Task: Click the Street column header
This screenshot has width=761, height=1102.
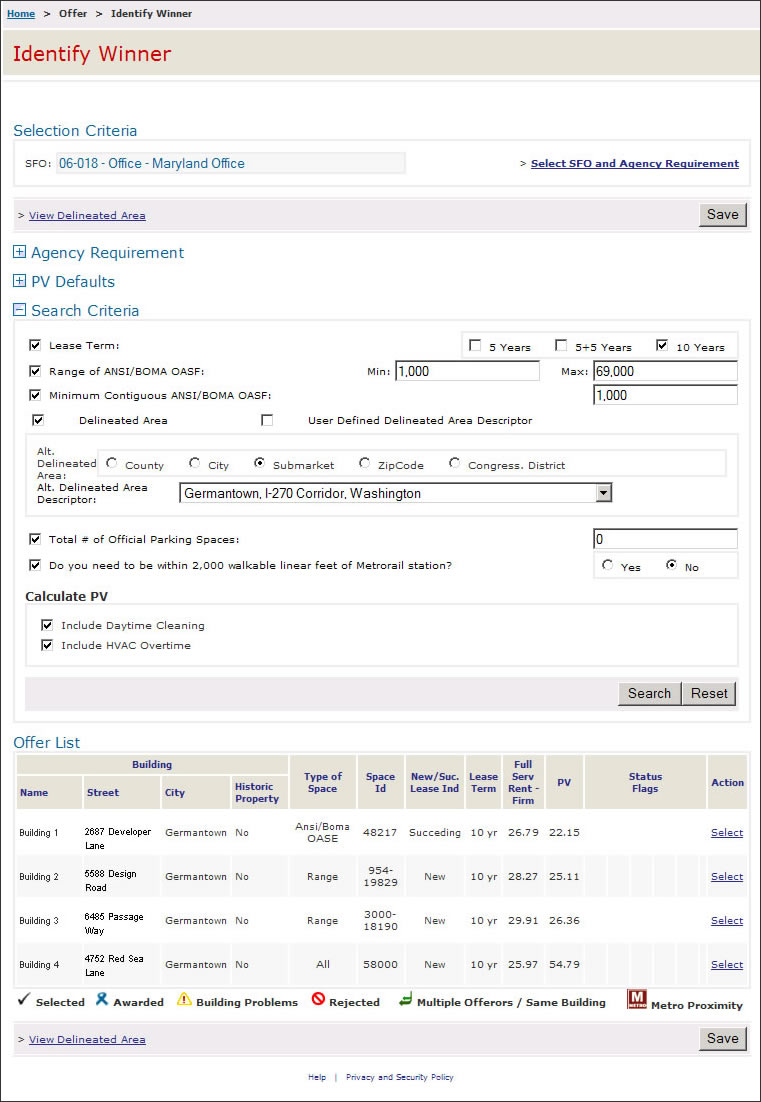Action: [x=122, y=792]
